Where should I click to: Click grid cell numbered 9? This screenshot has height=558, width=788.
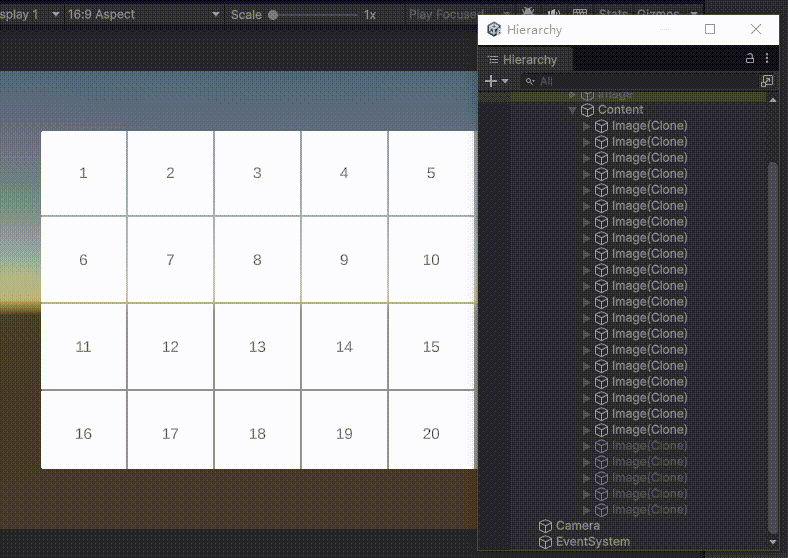344,260
